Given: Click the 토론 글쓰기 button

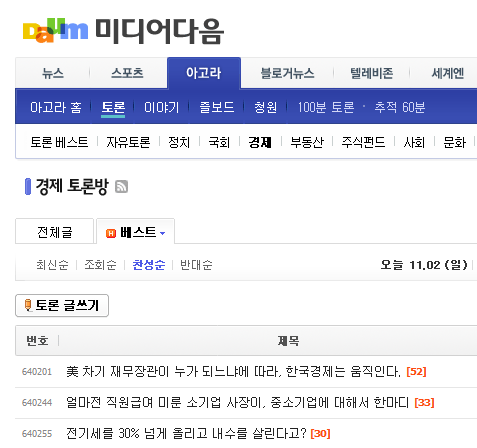Looking at the screenshot, I should point(62,305).
